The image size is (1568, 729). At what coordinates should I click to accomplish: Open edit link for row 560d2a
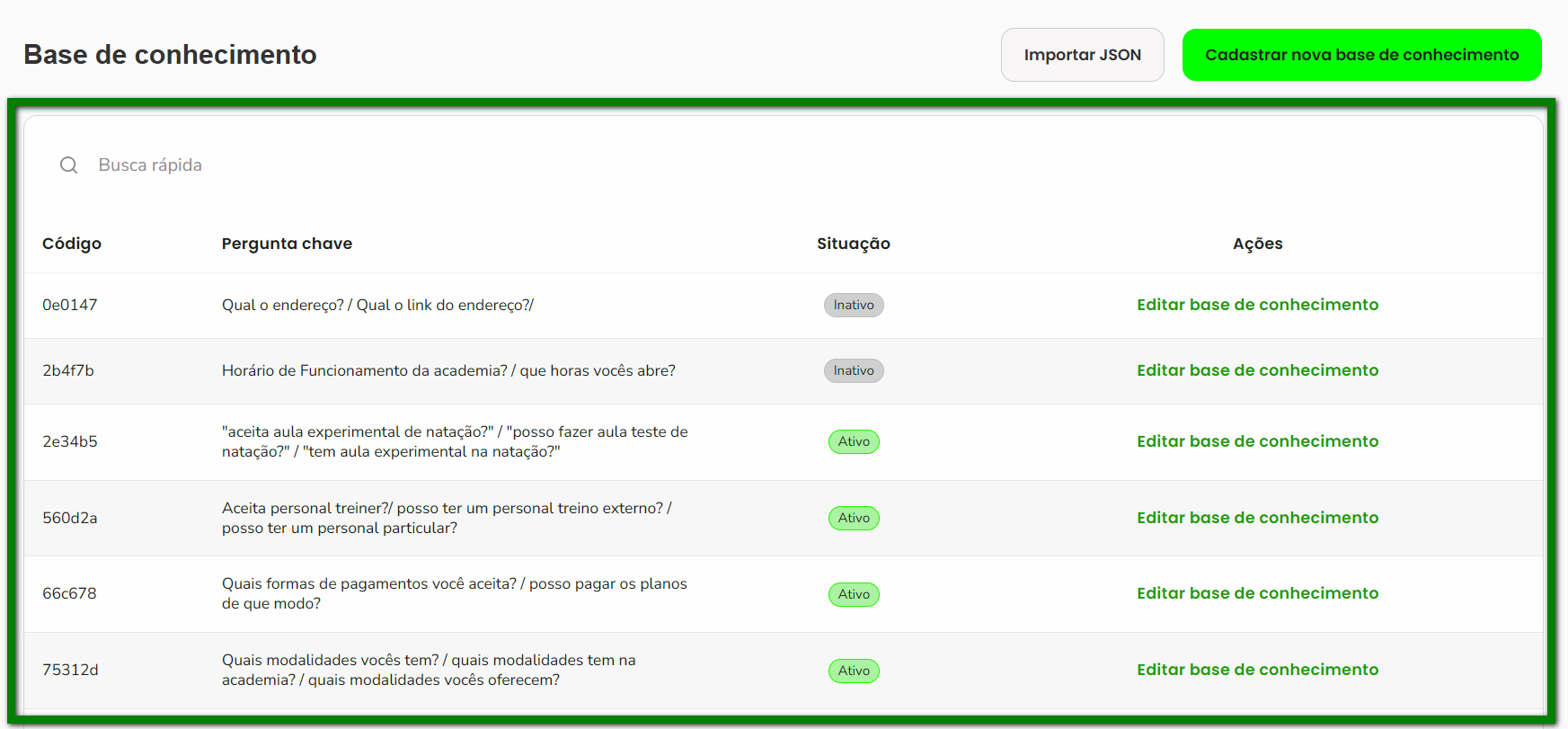[x=1257, y=518]
